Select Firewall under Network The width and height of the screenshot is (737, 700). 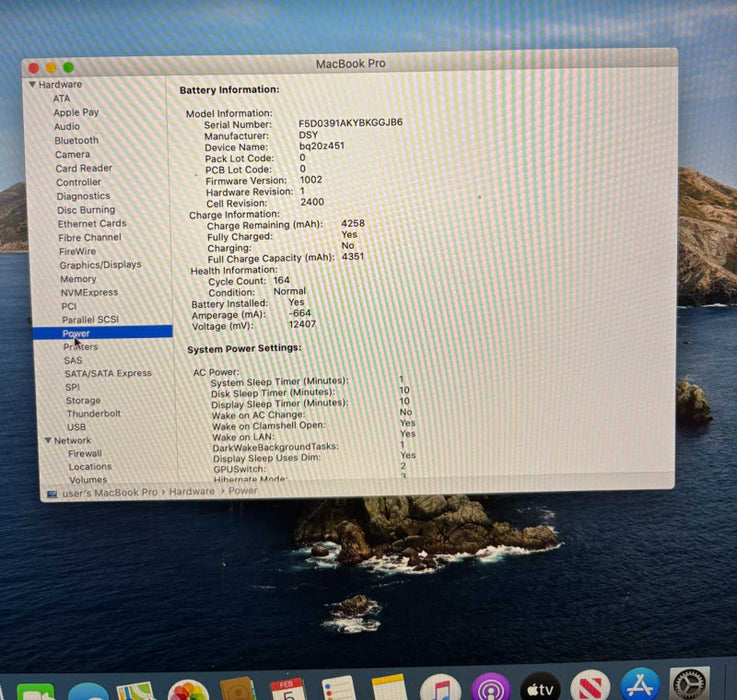coord(85,454)
